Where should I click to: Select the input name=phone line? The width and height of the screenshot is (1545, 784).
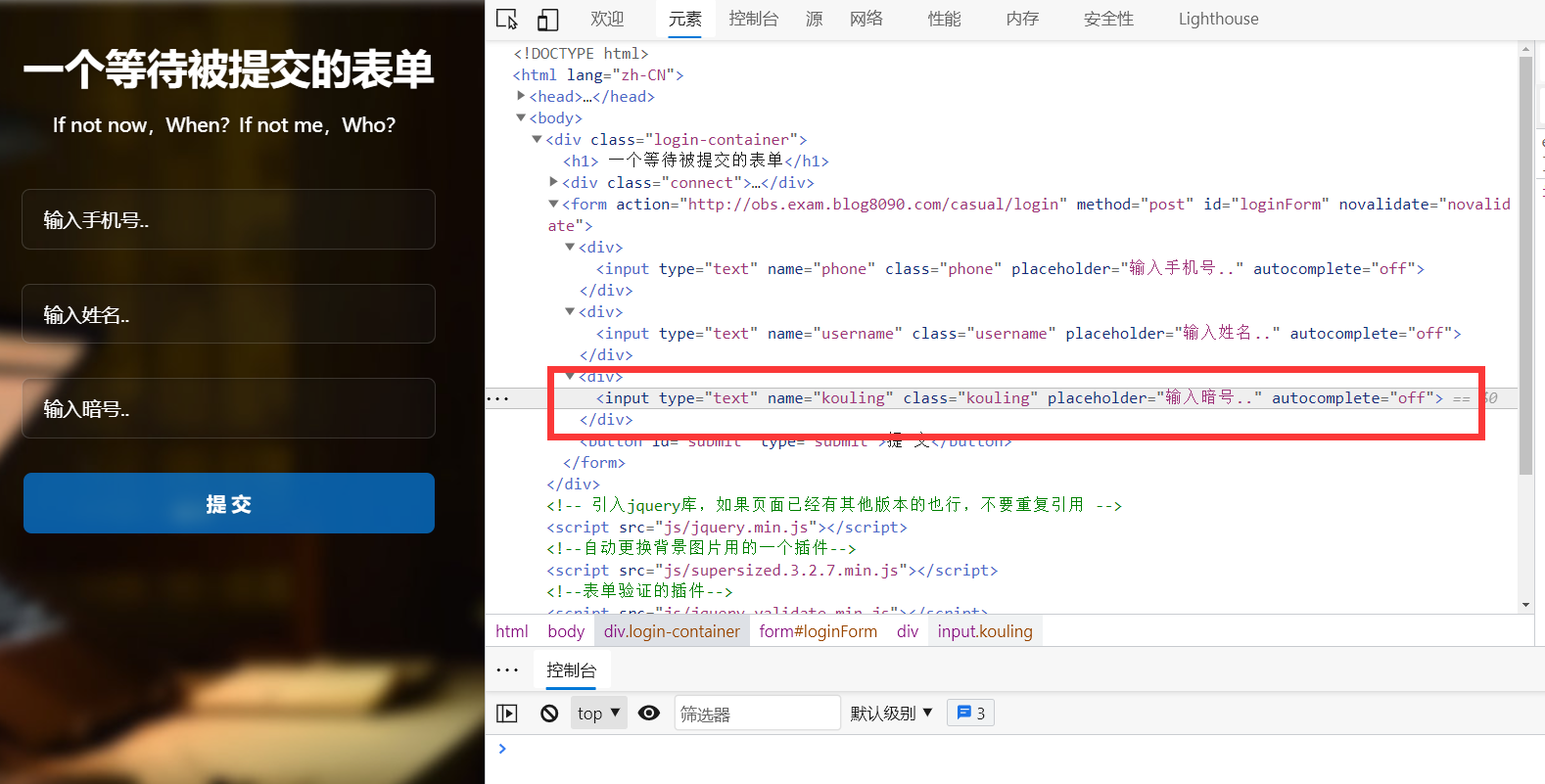pyautogui.click(x=1010, y=268)
